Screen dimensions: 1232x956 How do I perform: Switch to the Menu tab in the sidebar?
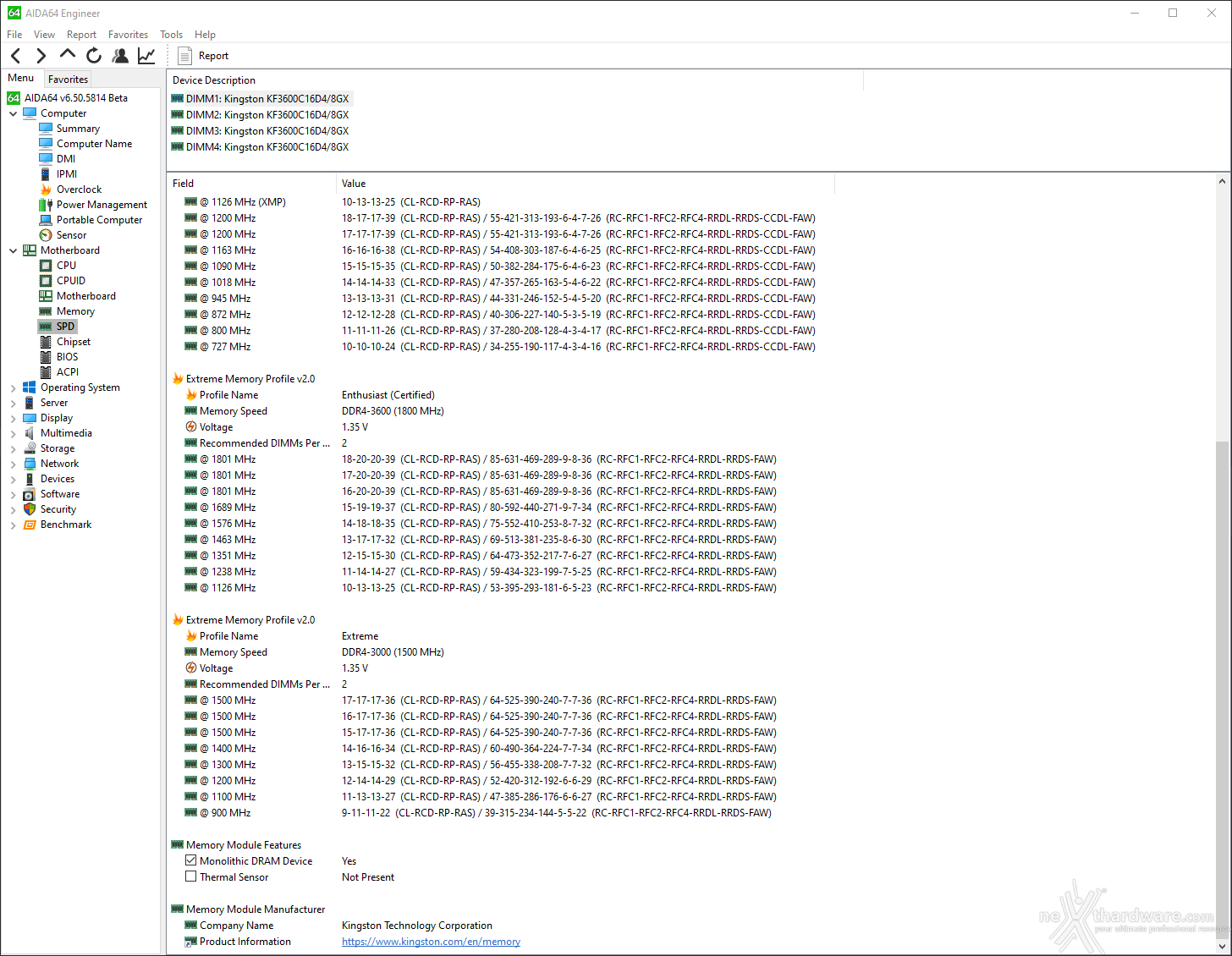tap(21, 78)
